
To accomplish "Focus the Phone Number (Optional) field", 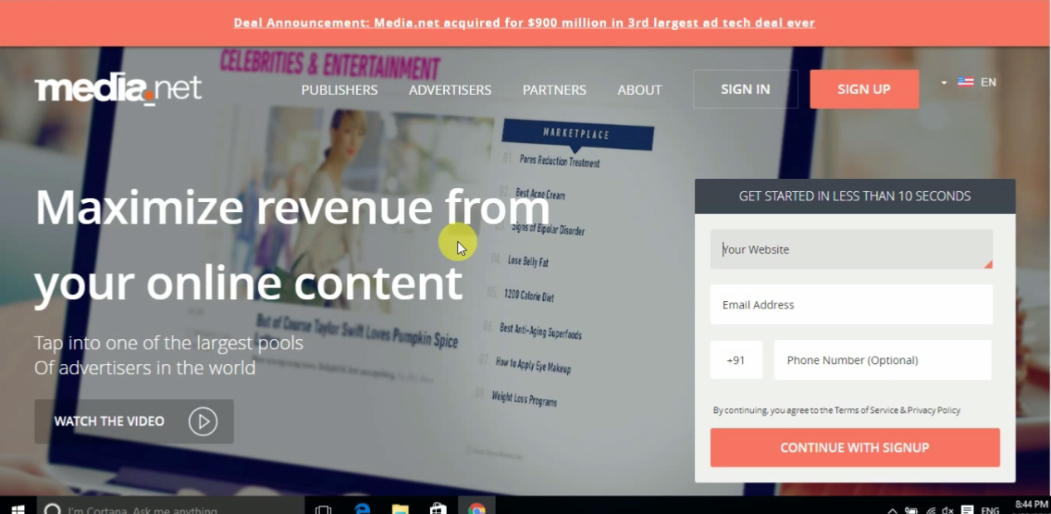I will [882, 360].
